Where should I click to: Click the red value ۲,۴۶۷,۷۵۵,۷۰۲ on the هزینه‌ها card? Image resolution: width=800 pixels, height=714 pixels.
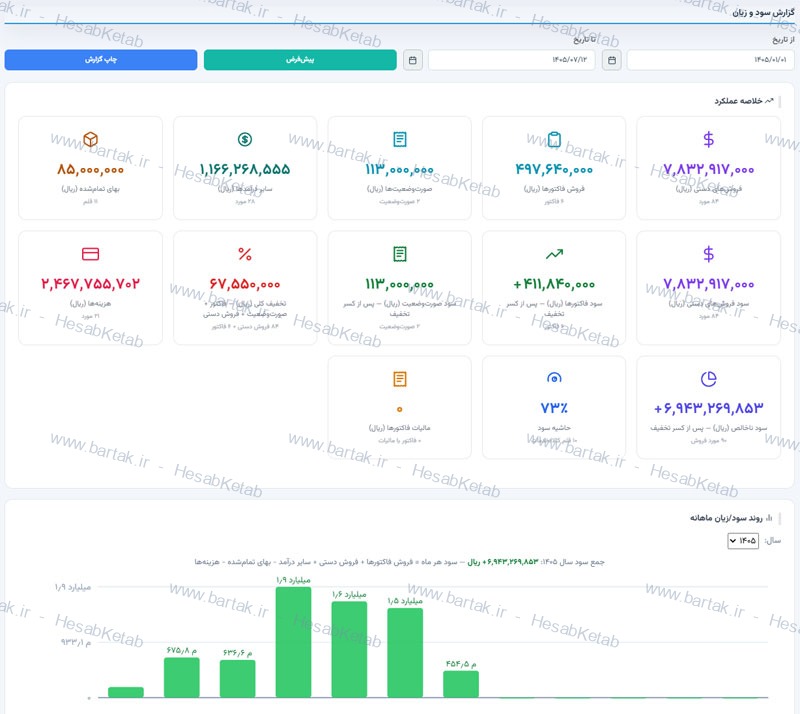pos(90,284)
